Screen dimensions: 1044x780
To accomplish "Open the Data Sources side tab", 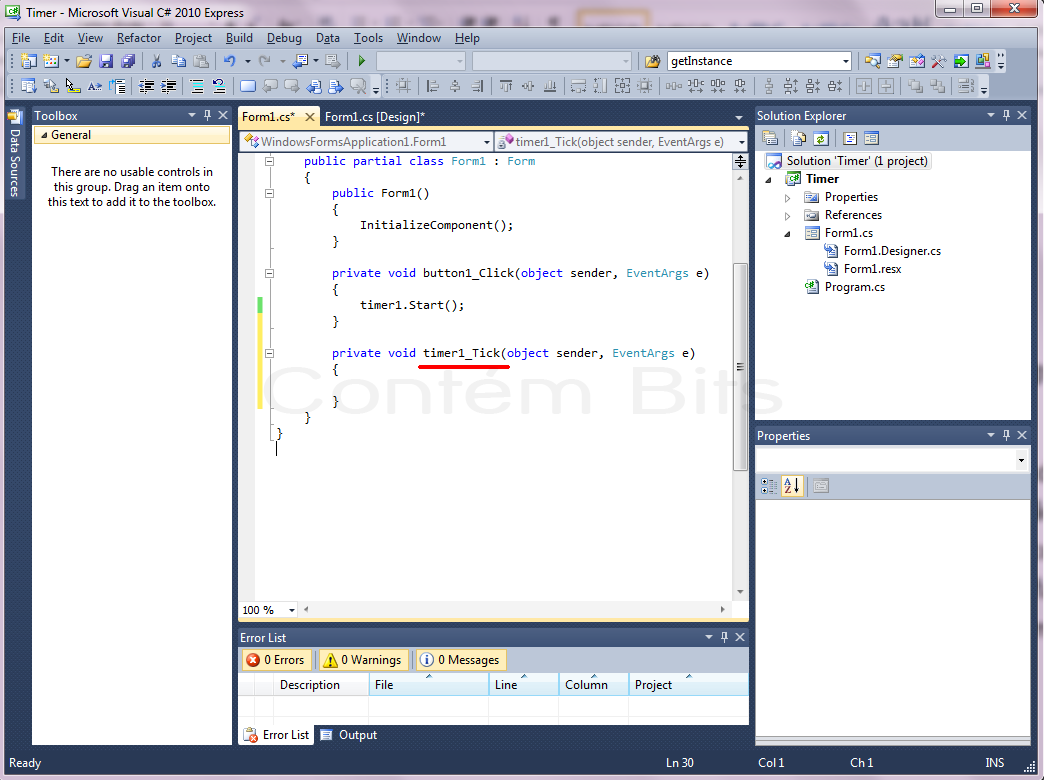I will 15,153.
